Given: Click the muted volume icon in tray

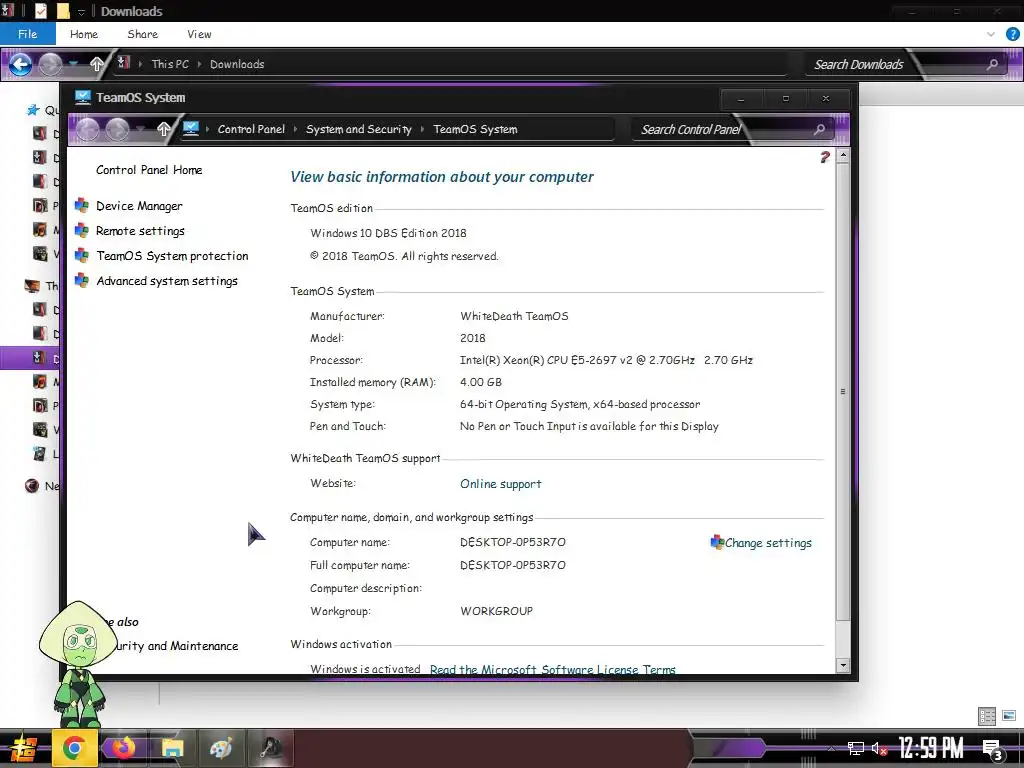Looking at the screenshot, I should [879, 748].
